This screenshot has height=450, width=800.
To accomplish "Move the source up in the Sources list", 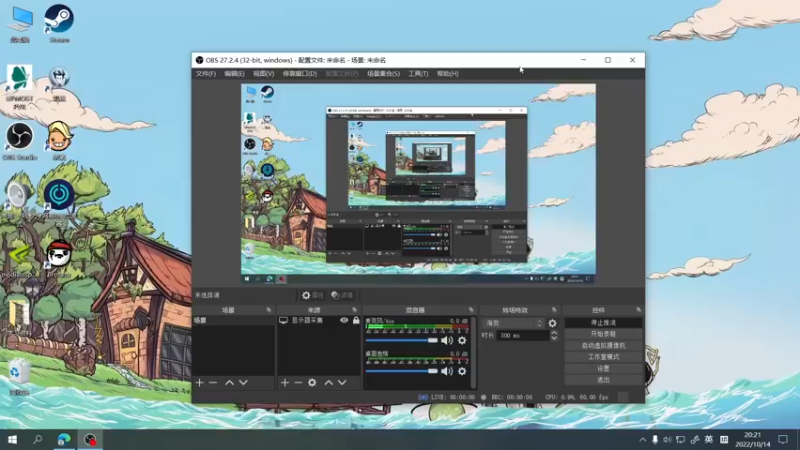I will click(x=329, y=383).
